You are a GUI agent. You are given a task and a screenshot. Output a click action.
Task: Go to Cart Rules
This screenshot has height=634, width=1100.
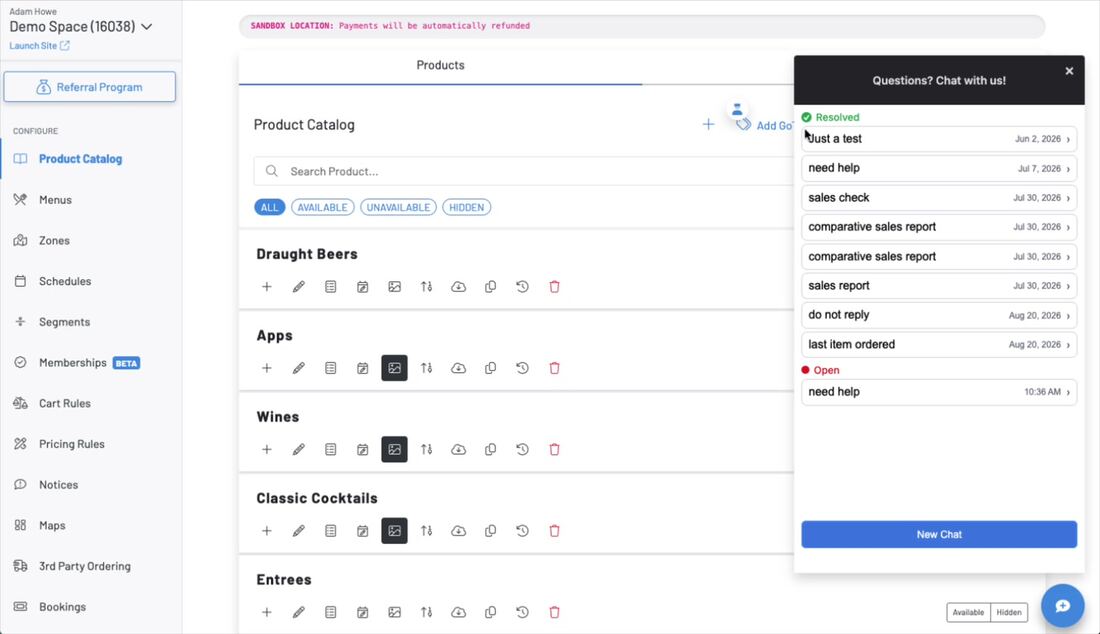click(65, 403)
